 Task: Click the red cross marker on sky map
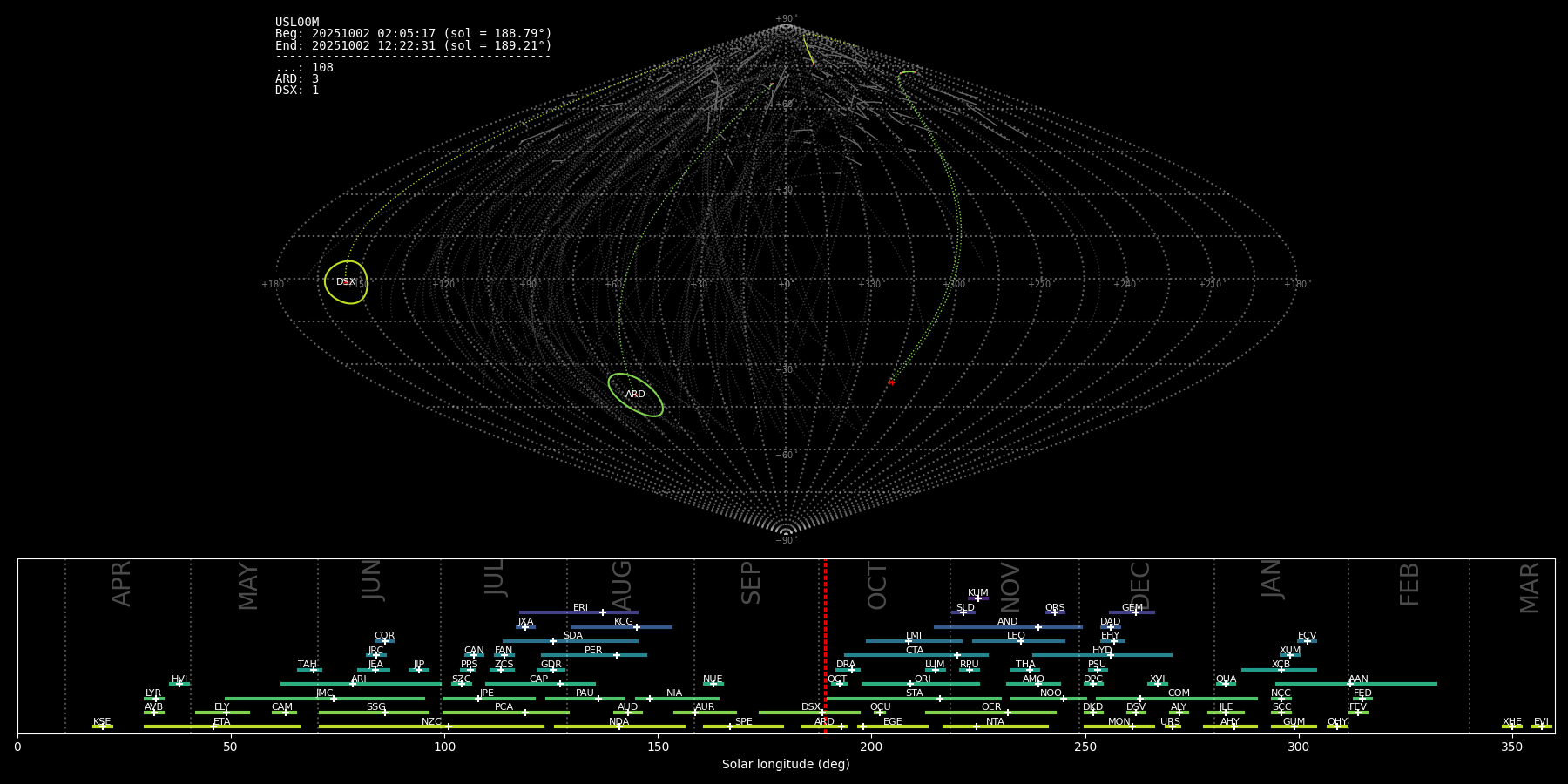890,382
